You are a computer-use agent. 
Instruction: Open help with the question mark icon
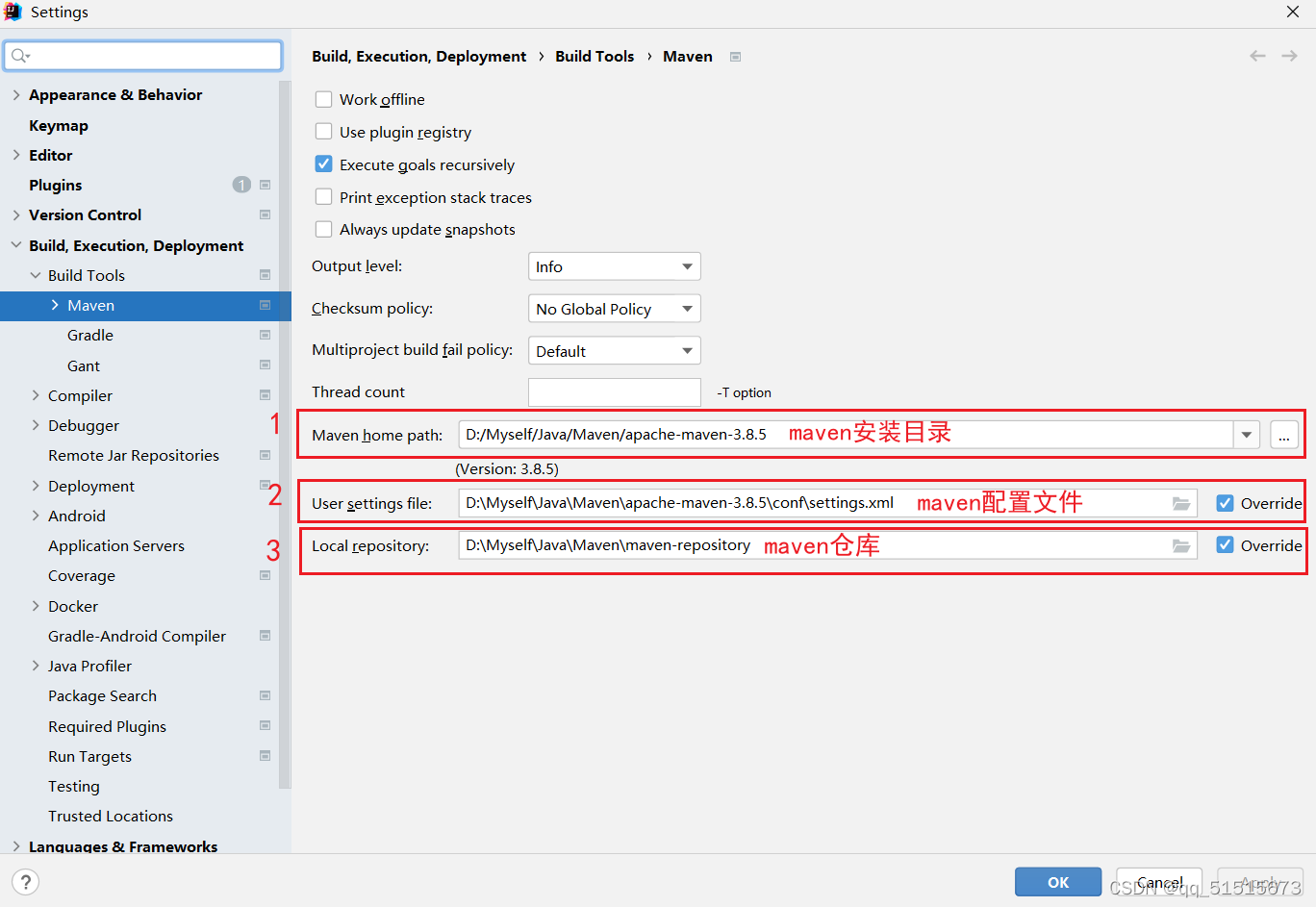26,882
